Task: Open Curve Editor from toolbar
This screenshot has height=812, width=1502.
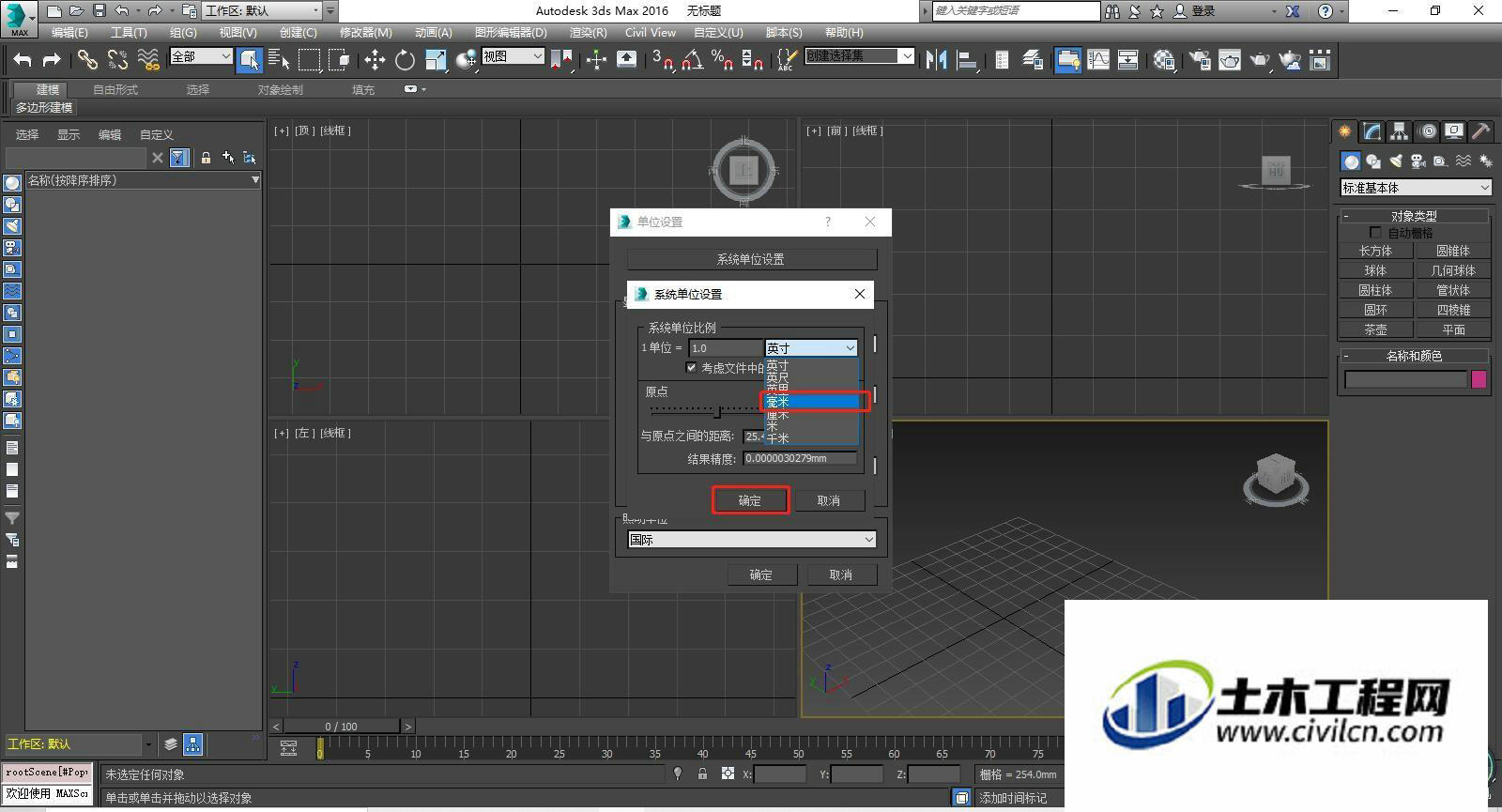Action: (1097, 60)
